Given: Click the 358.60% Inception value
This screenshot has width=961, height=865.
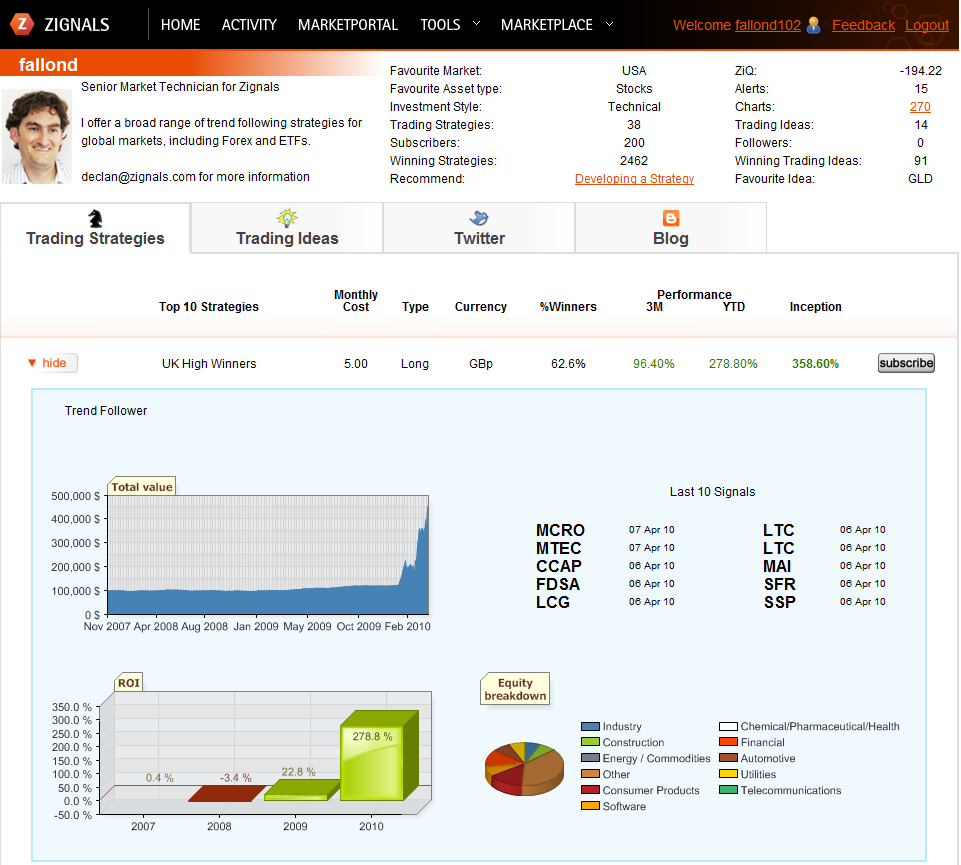Looking at the screenshot, I should [815, 364].
